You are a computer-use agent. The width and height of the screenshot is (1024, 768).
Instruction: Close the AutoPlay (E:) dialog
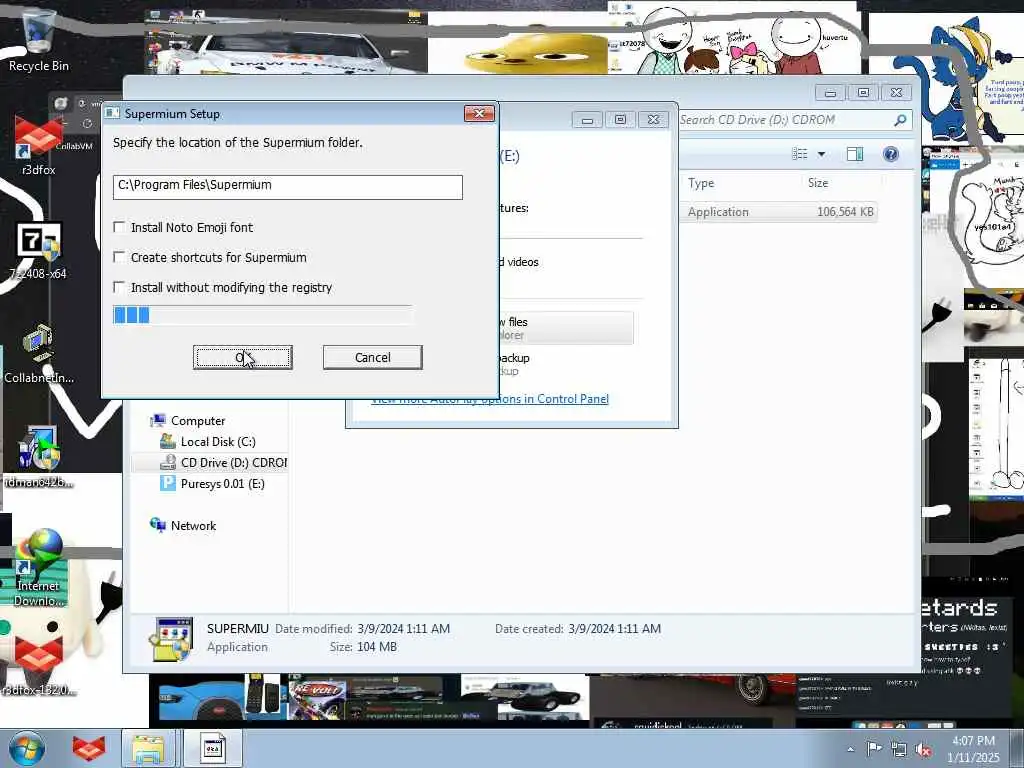tap(653, 120)
